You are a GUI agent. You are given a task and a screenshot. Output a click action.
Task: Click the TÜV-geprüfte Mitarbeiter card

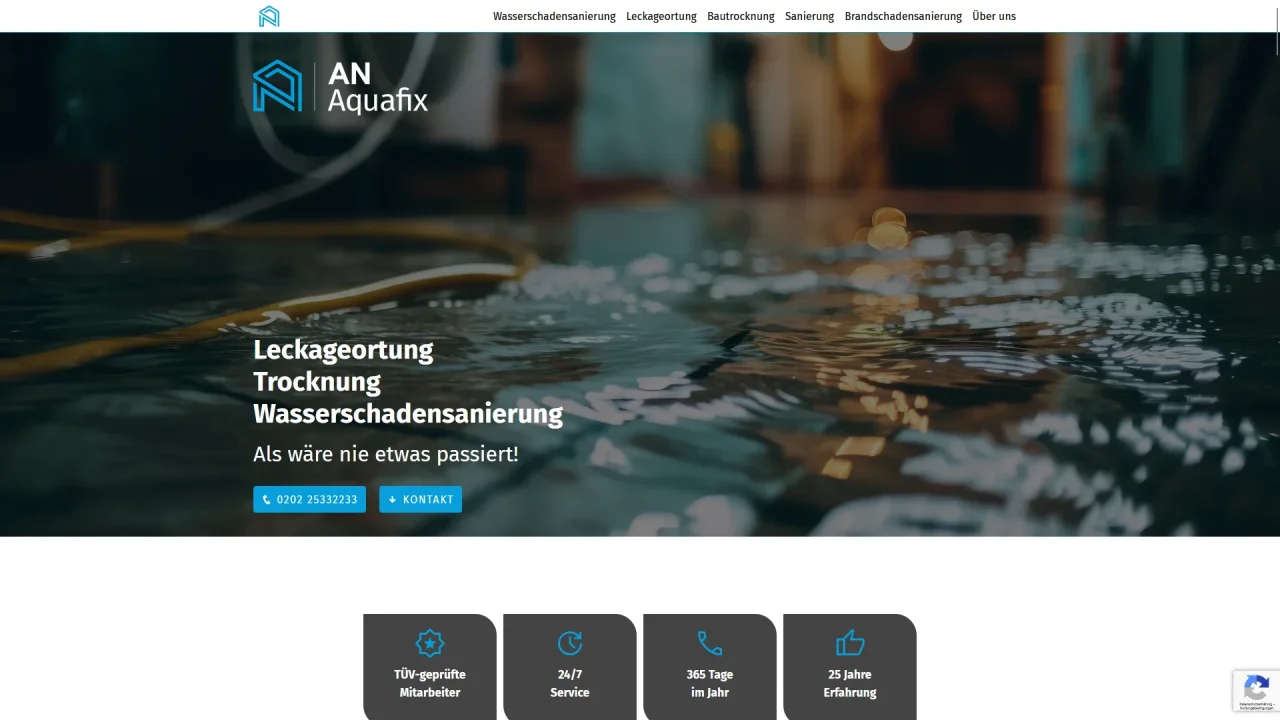coord(430,667)
